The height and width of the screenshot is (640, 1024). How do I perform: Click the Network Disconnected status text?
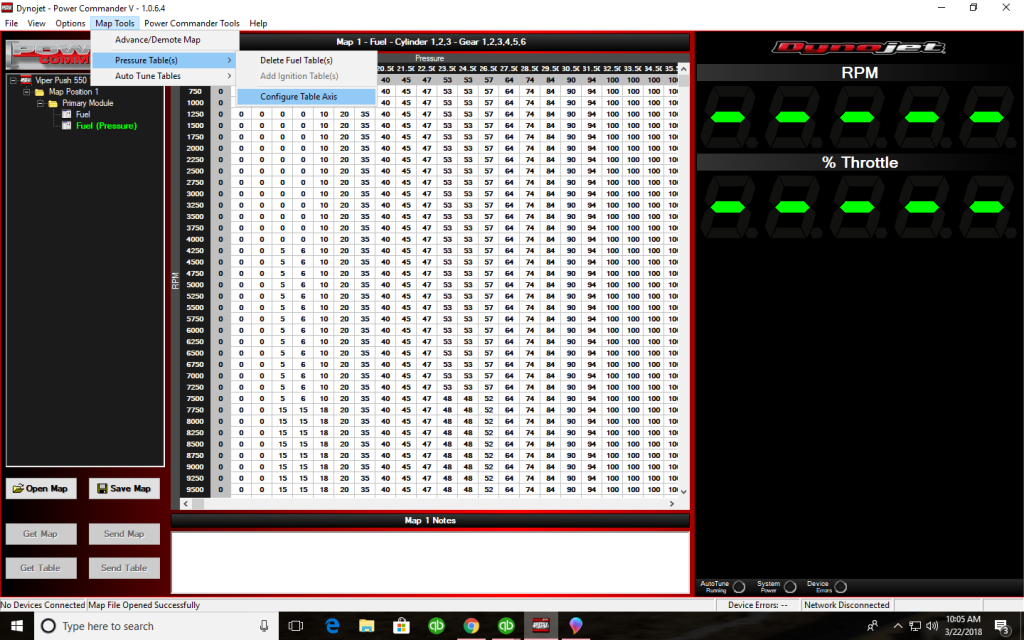coord(846,605)
